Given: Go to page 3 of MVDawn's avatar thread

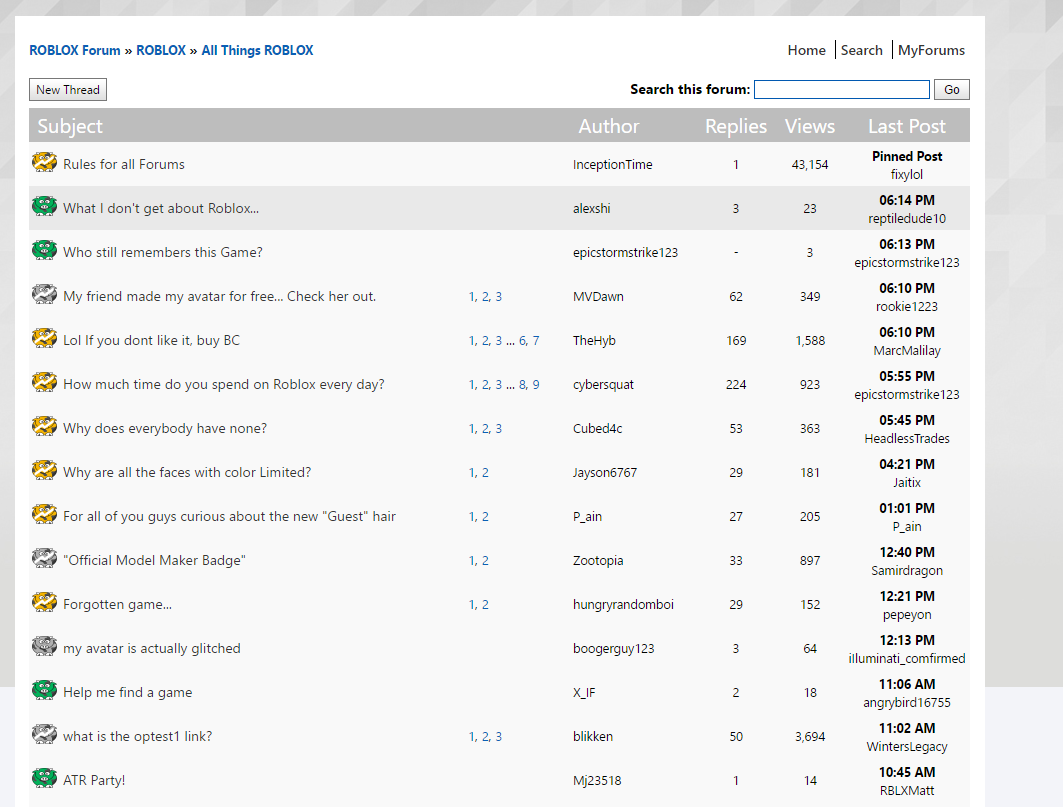Looking at the screenshot, I should [x=498, y=296].
